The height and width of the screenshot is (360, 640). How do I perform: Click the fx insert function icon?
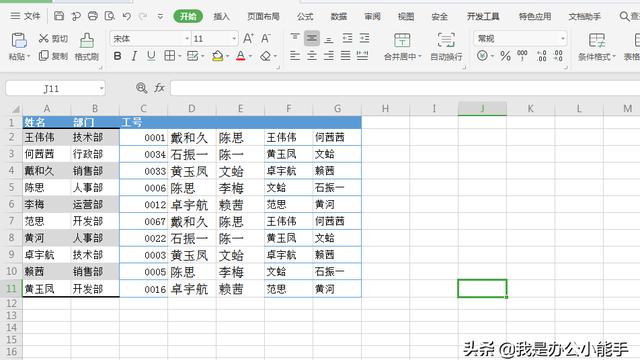pyautogui.click(x=159, y=88)
